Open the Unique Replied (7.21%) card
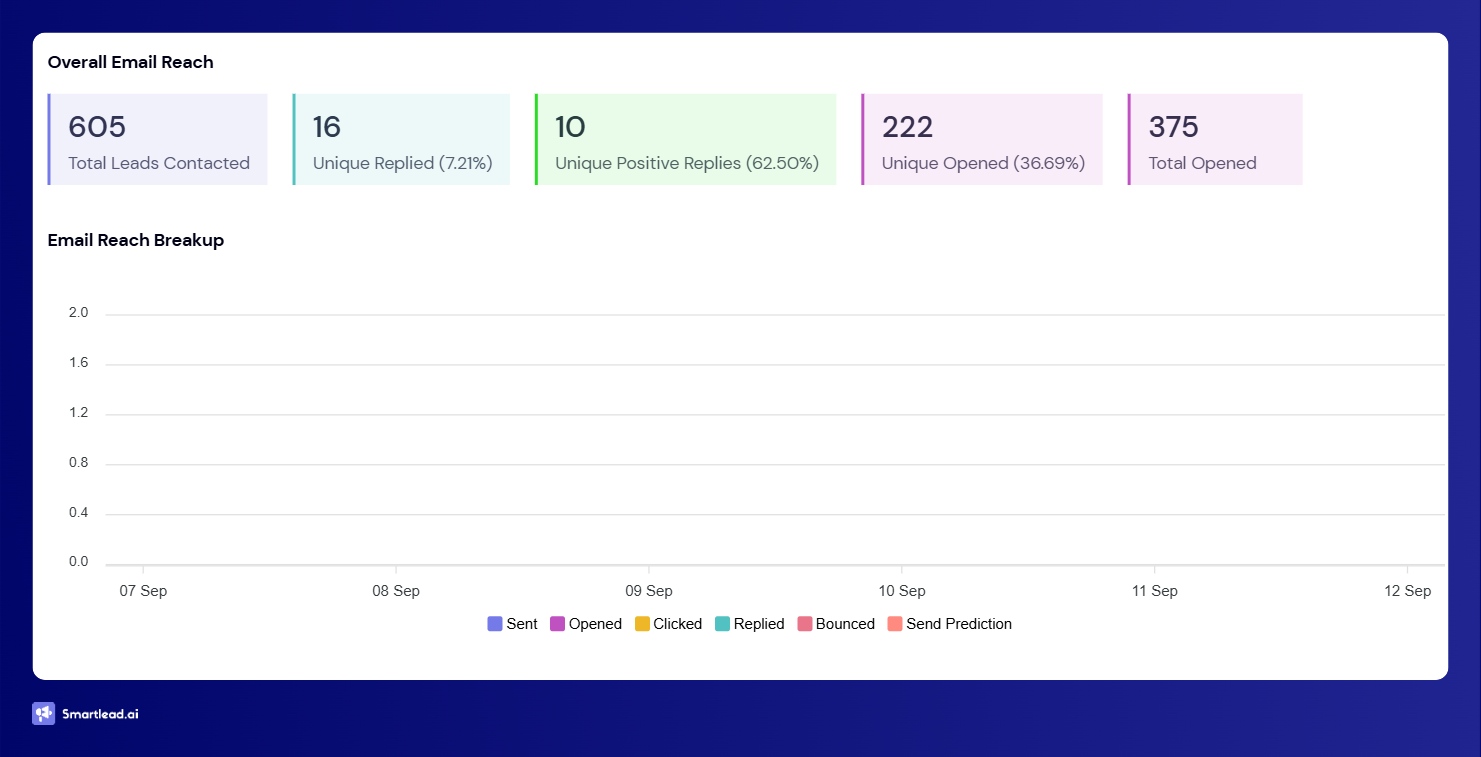The image size is (1481, 757). point(401,140)
